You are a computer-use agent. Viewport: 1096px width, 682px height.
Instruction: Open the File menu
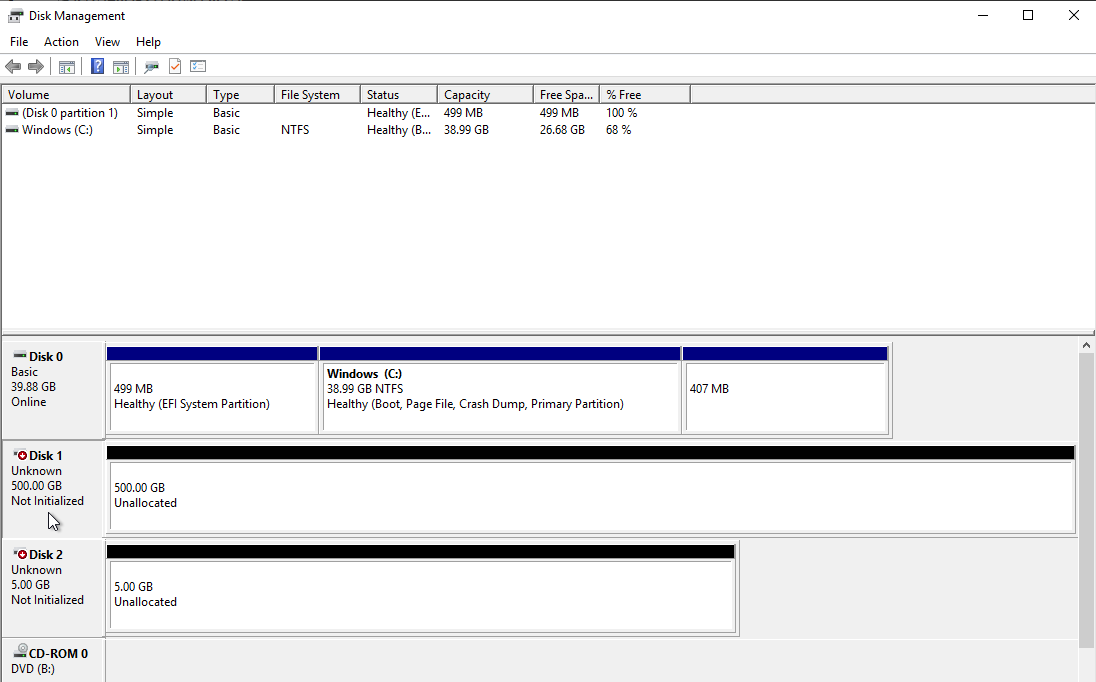click(19, 42)
